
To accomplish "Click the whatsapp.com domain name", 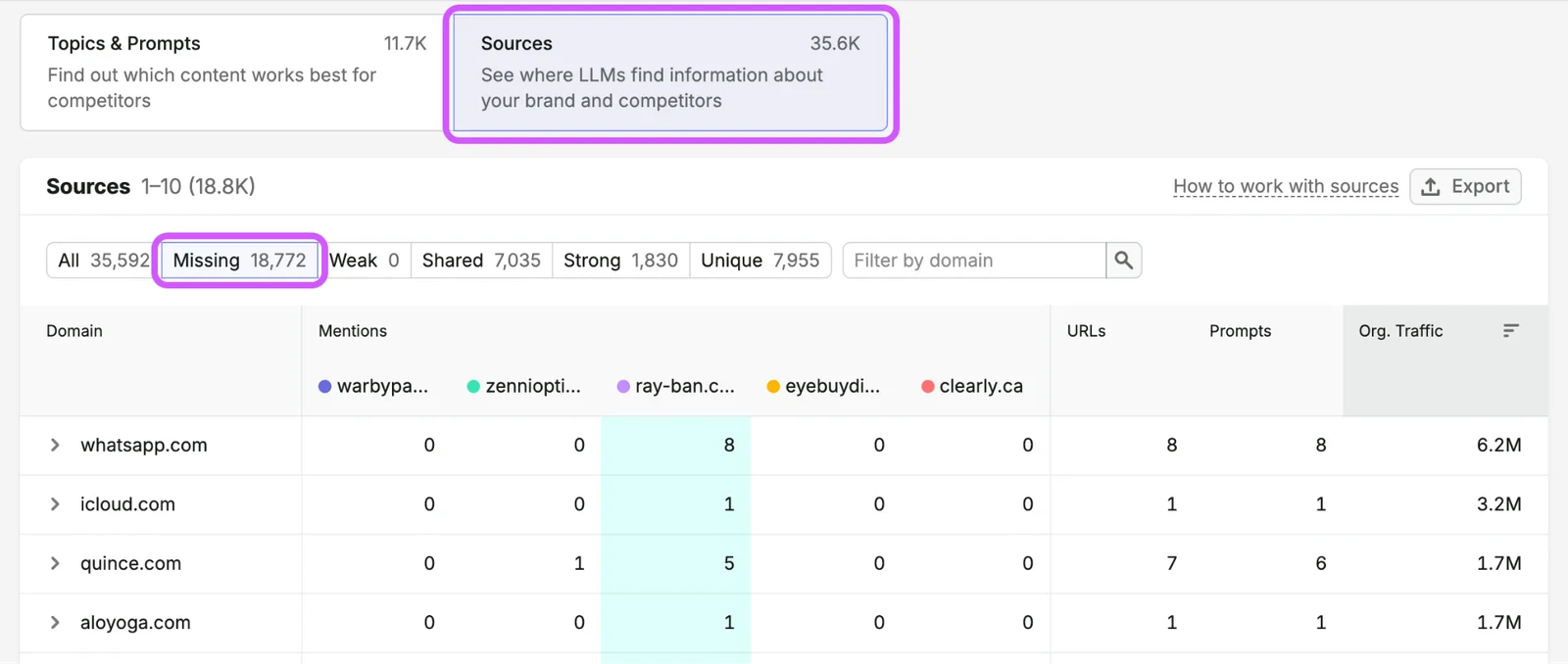I will click(144, 445).
